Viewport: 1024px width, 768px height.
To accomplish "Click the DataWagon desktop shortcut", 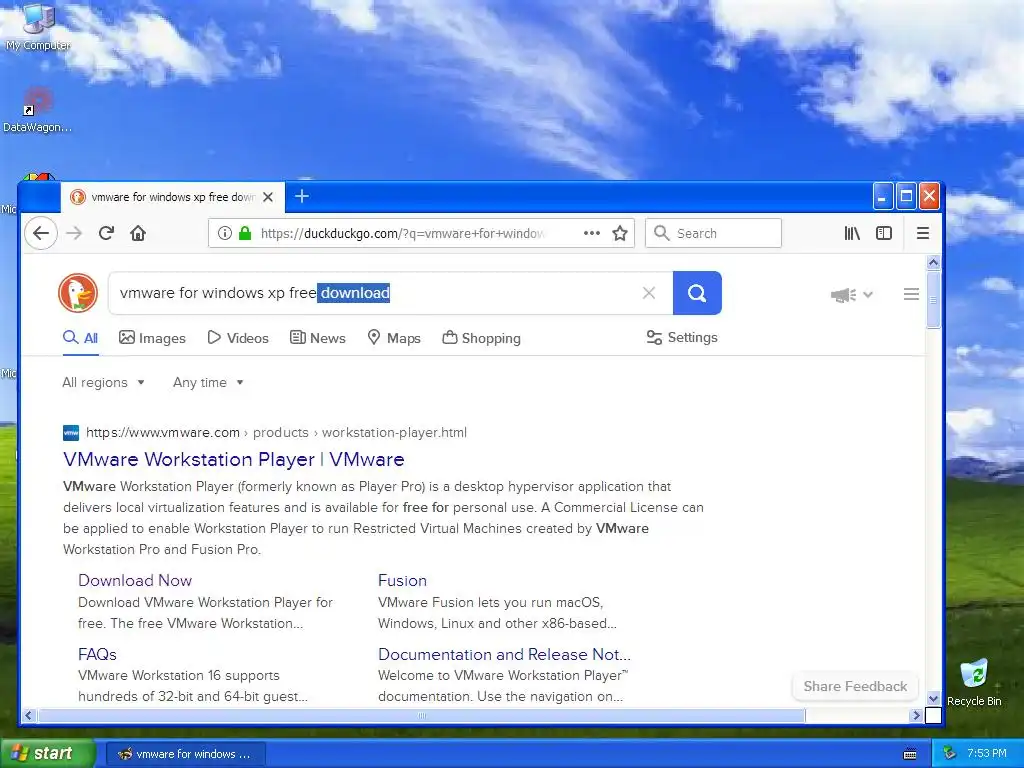I will [37, 110].
